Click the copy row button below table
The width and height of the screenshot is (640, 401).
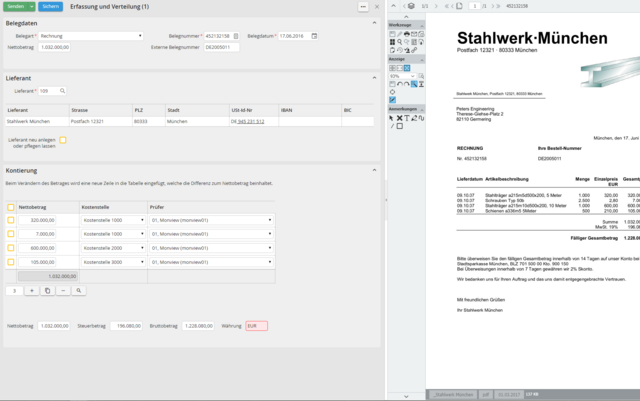(47, 290)
